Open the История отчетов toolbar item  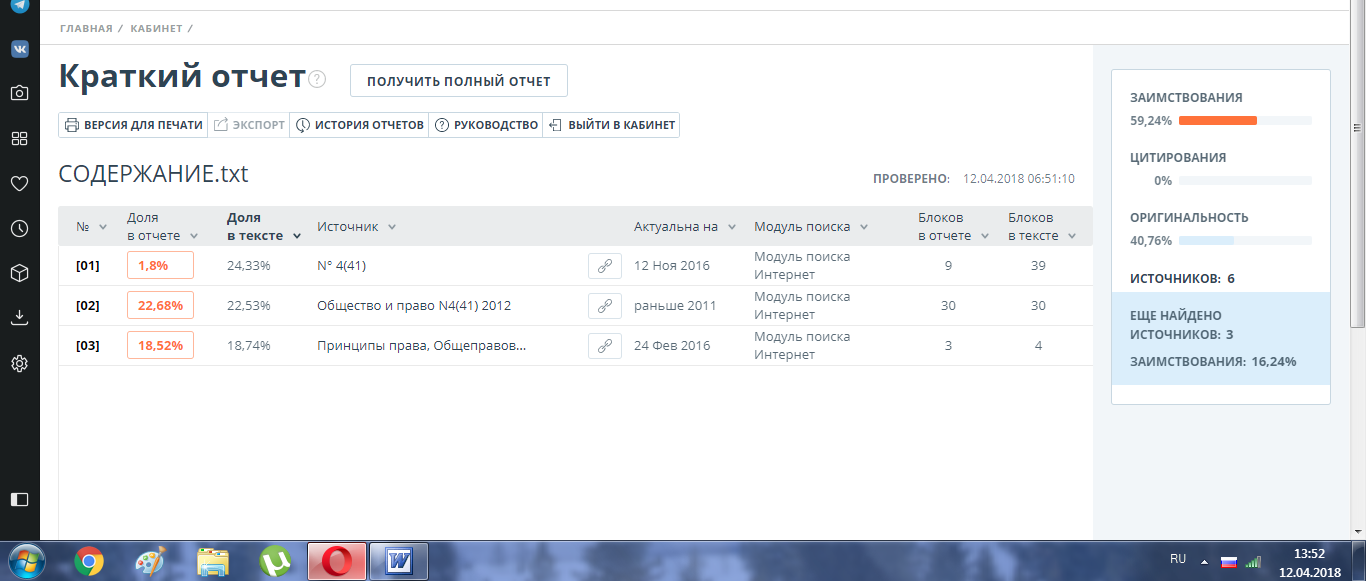359,125
